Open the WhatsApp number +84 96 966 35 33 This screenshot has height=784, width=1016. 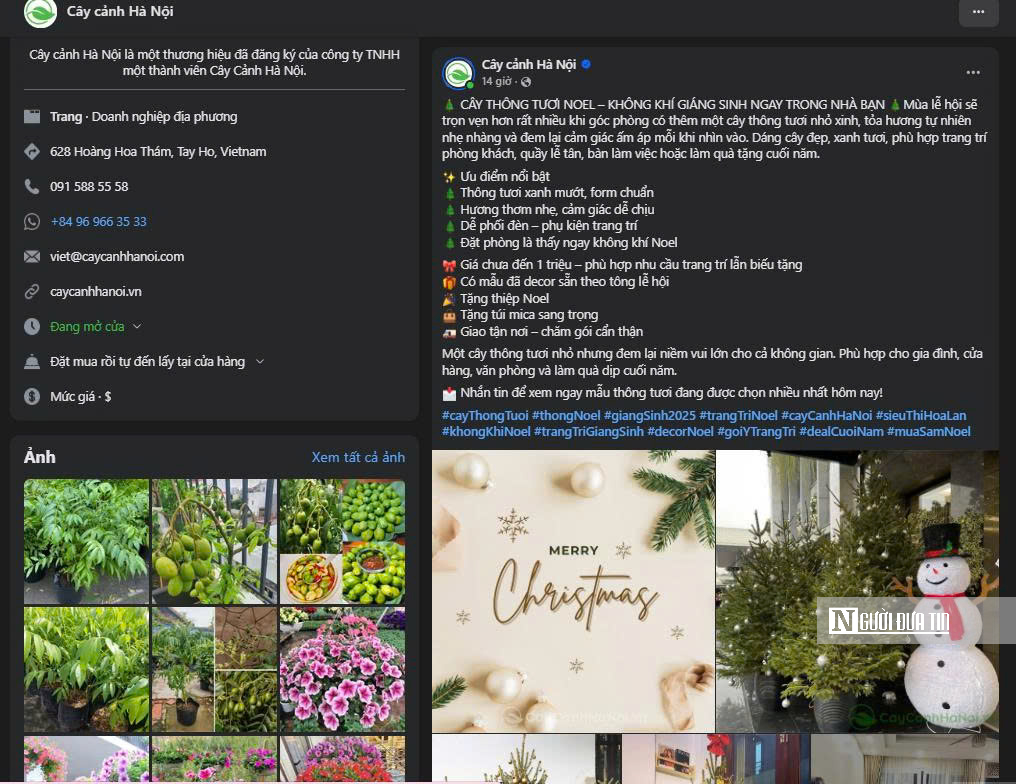point(98,222)
